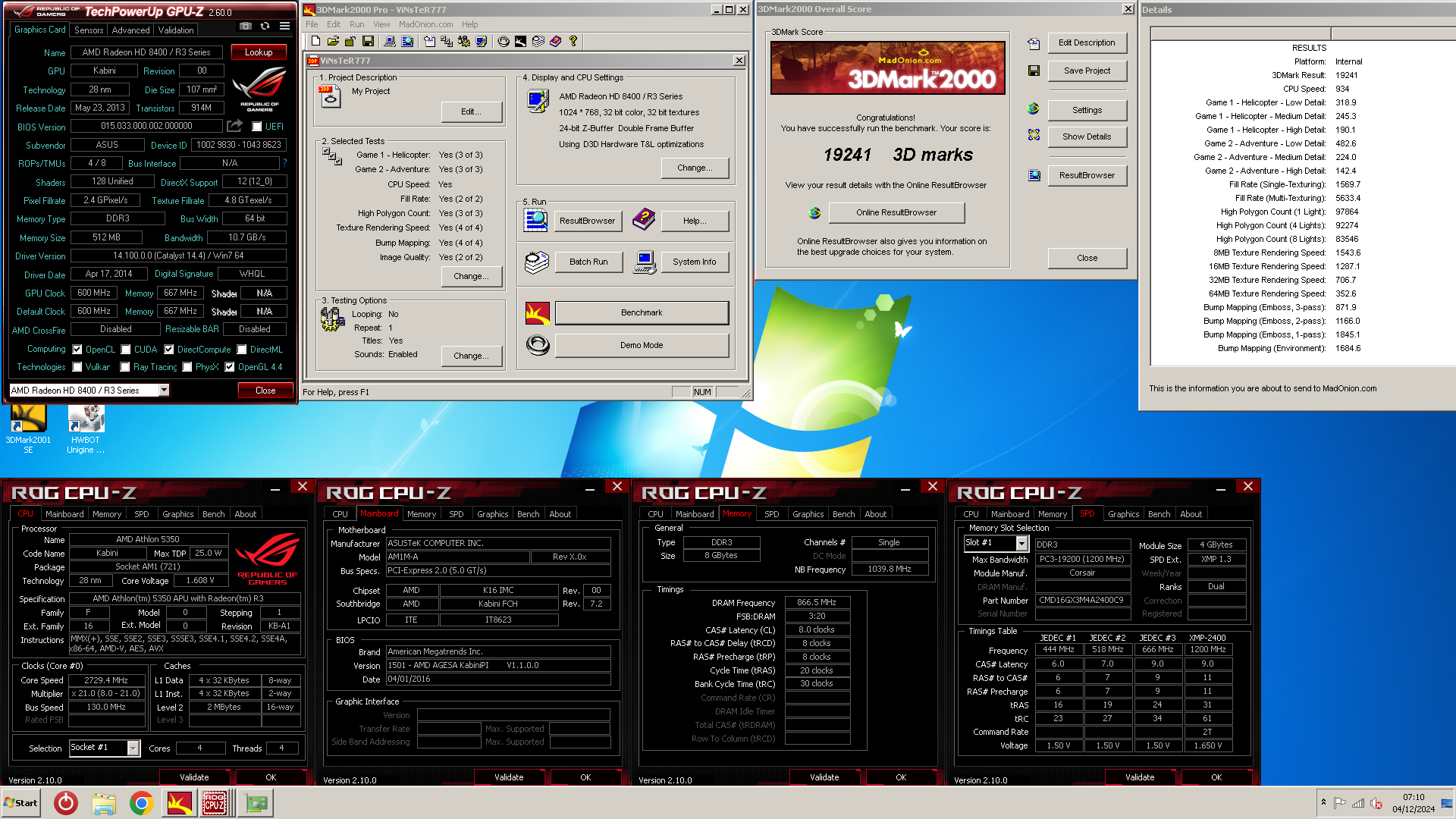The image size is (1456, 819).
Task: Click the System Info computer icon in 3DMark2000 toolbar
Action: [x=389, y=41]
